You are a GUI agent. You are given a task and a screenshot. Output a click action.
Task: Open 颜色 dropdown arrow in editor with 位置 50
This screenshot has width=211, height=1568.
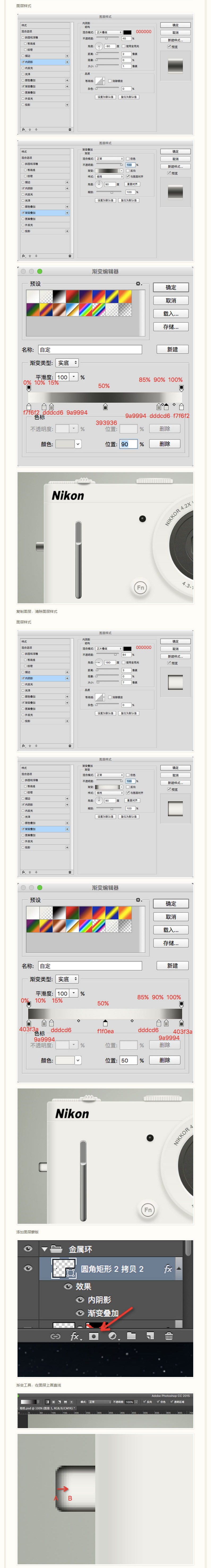point(77,1060)
